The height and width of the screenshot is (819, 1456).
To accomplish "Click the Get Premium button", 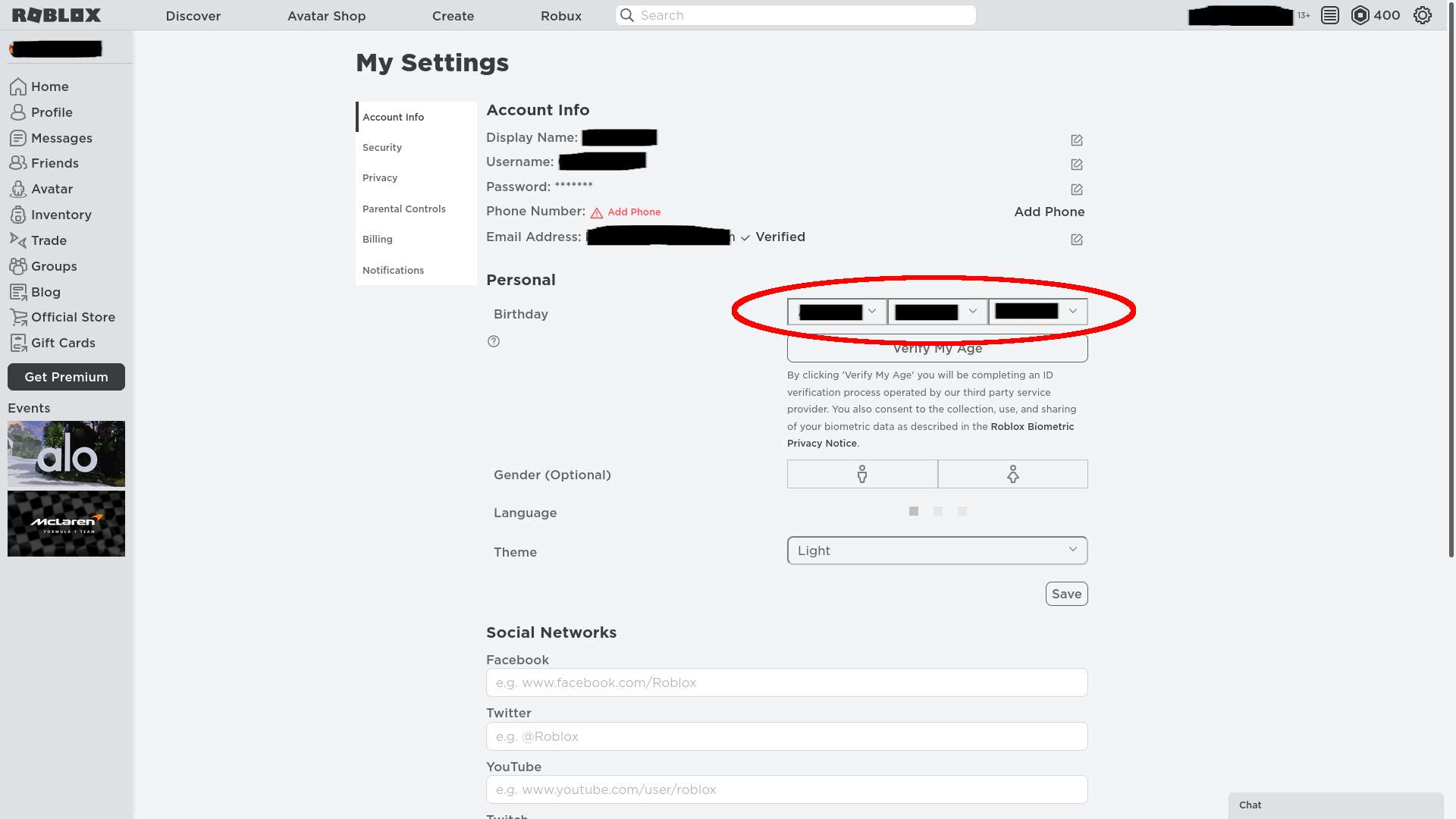I will [66, 377].
